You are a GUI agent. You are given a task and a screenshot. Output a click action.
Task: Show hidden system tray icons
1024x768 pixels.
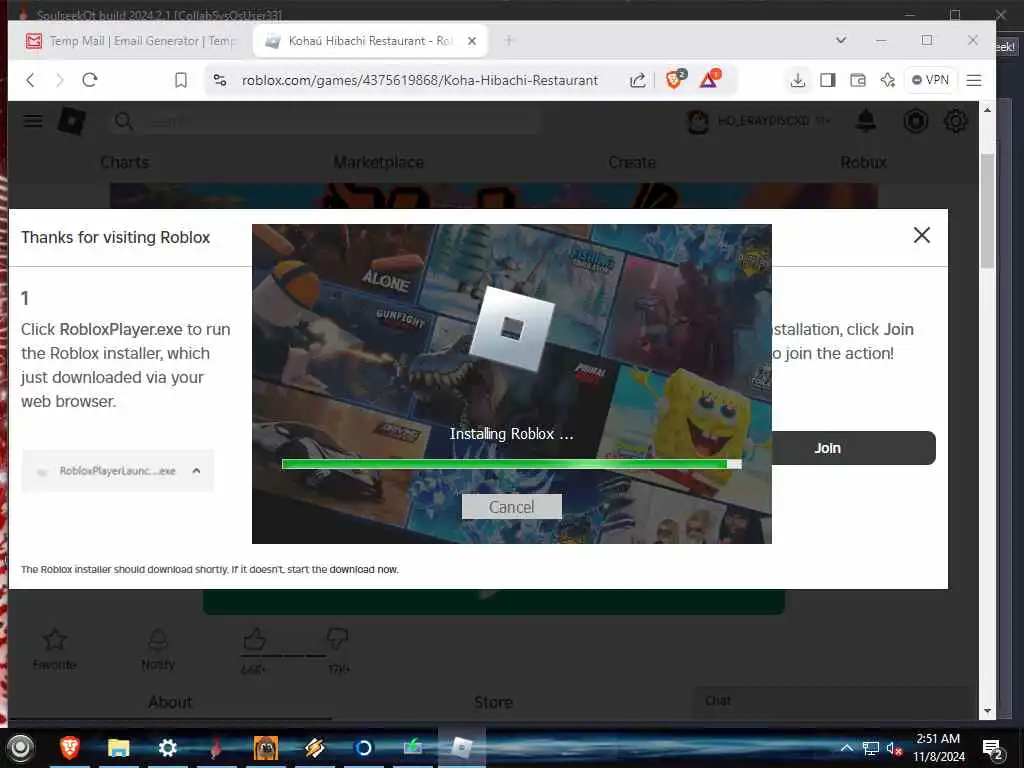846,748
